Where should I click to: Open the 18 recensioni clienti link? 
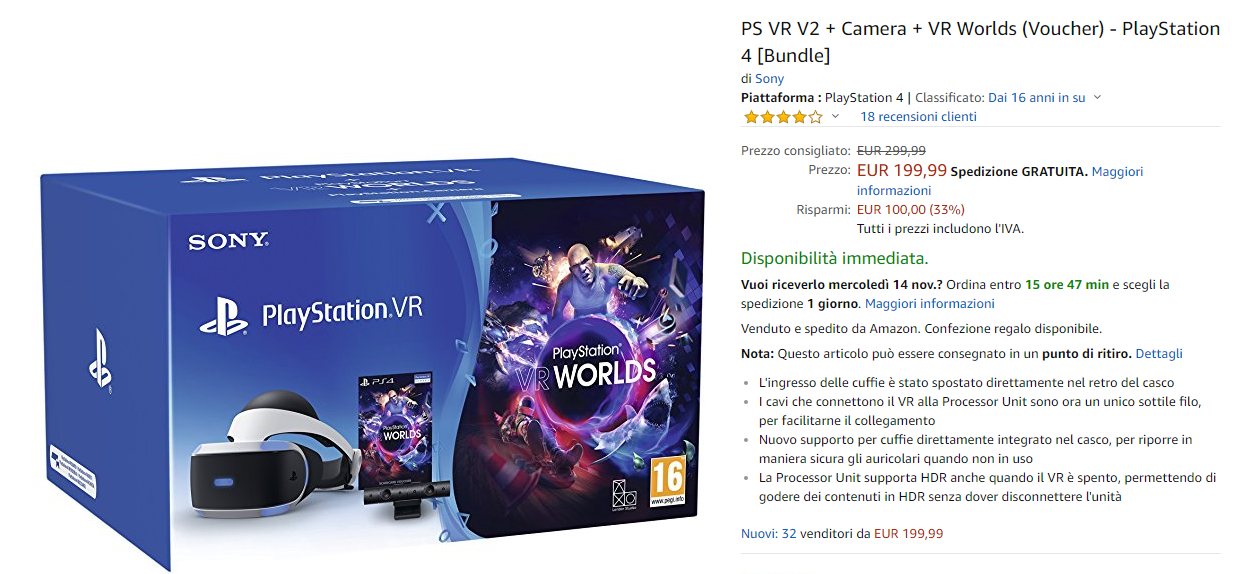click(918, 117)
